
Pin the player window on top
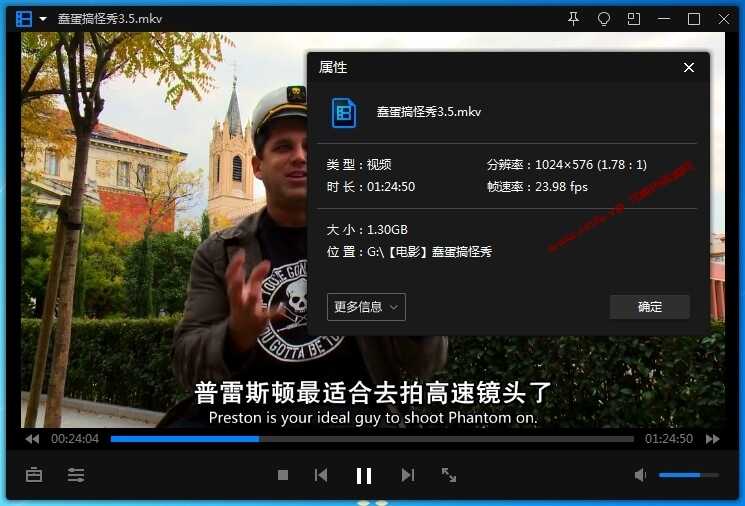tap(573, 19)
